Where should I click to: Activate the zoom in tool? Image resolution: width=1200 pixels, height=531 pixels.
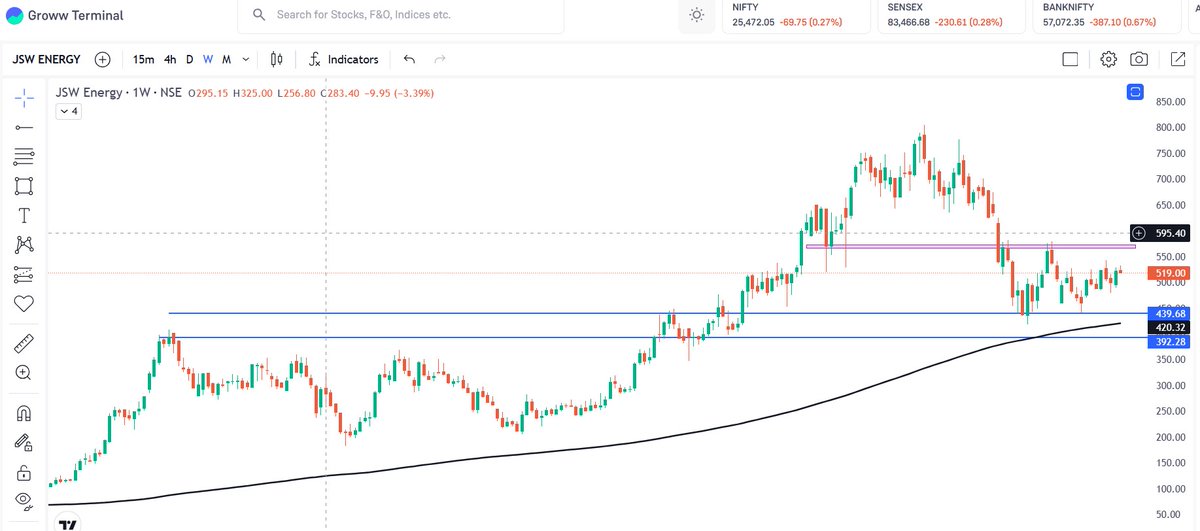pyautogui.click(x=24, y=373)
